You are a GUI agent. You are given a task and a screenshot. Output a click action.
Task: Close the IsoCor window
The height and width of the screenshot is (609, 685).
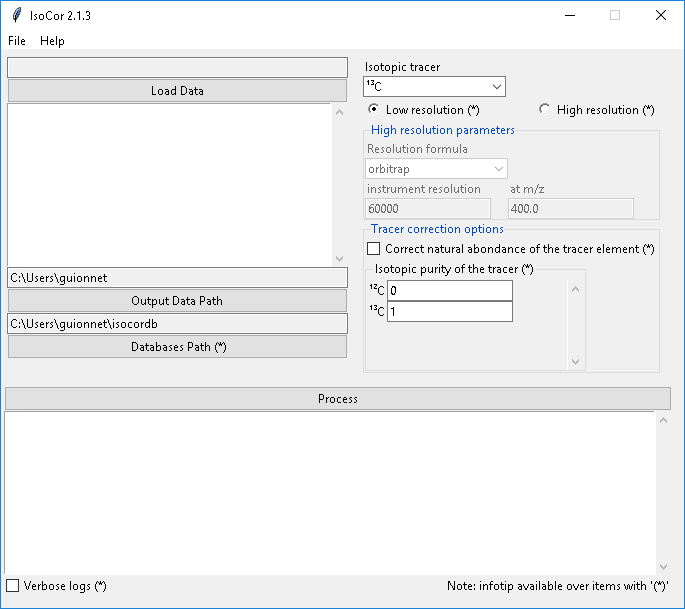(x=661, y=15)
